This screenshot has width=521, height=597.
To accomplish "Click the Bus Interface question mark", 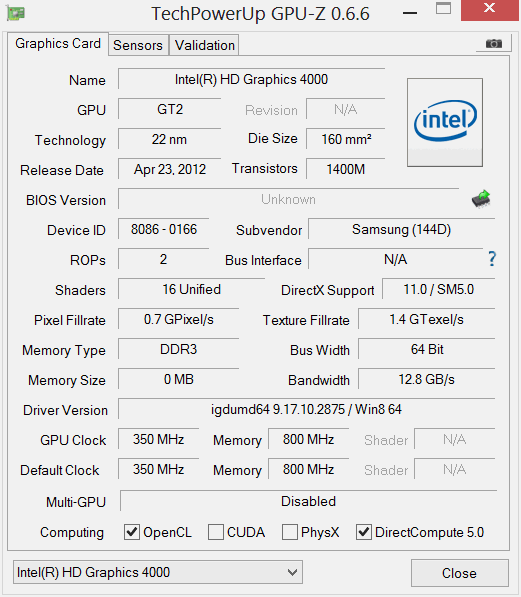I will (492, 259).
